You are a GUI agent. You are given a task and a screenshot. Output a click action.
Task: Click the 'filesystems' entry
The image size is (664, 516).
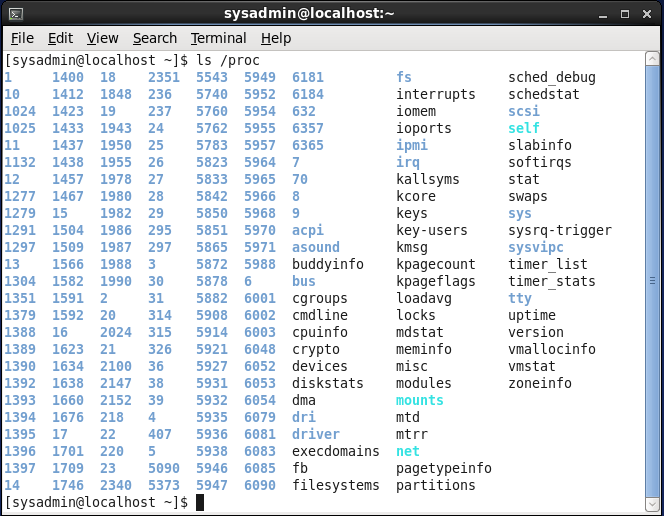(x=335, y=485)
